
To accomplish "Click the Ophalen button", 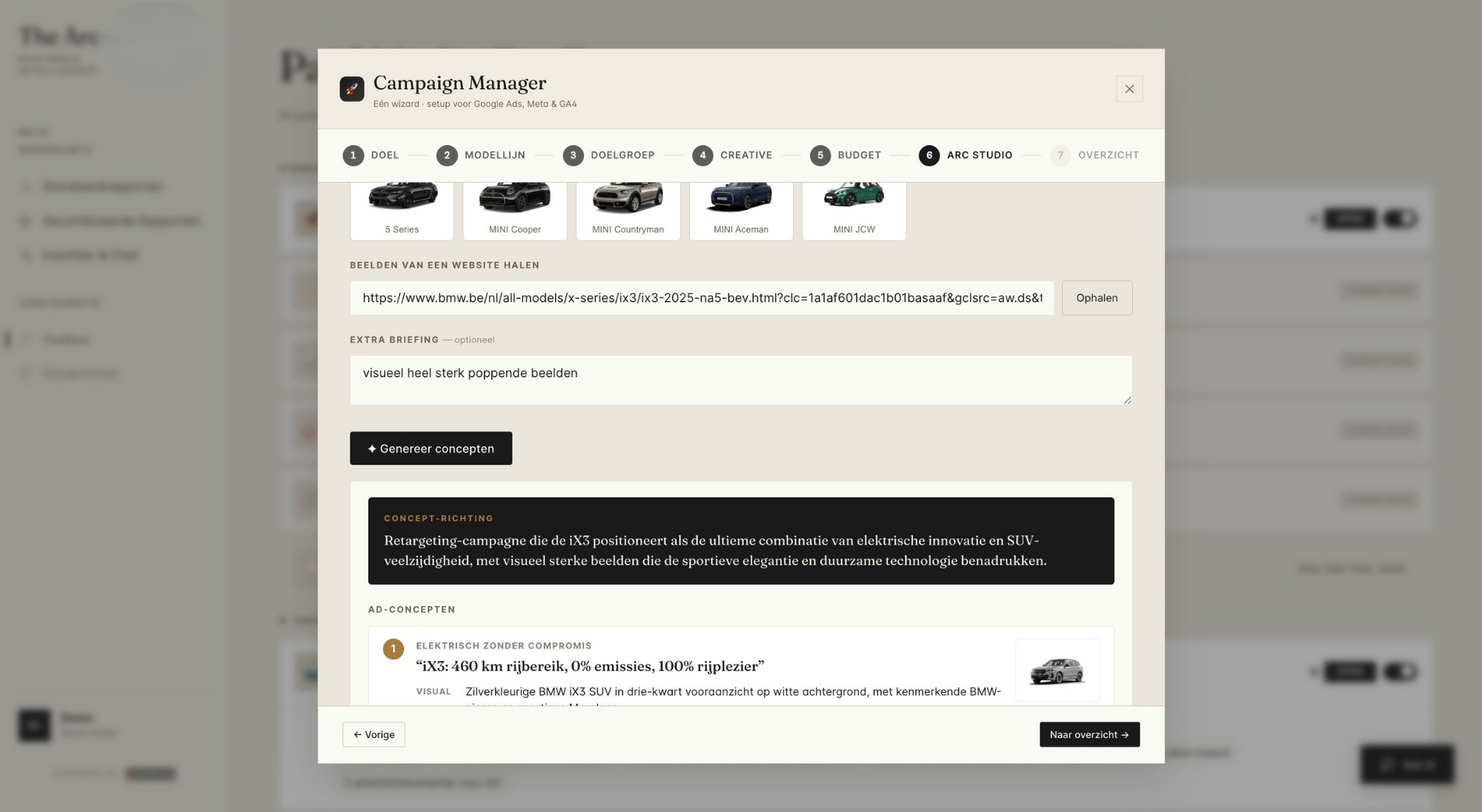I will 1097,298.
